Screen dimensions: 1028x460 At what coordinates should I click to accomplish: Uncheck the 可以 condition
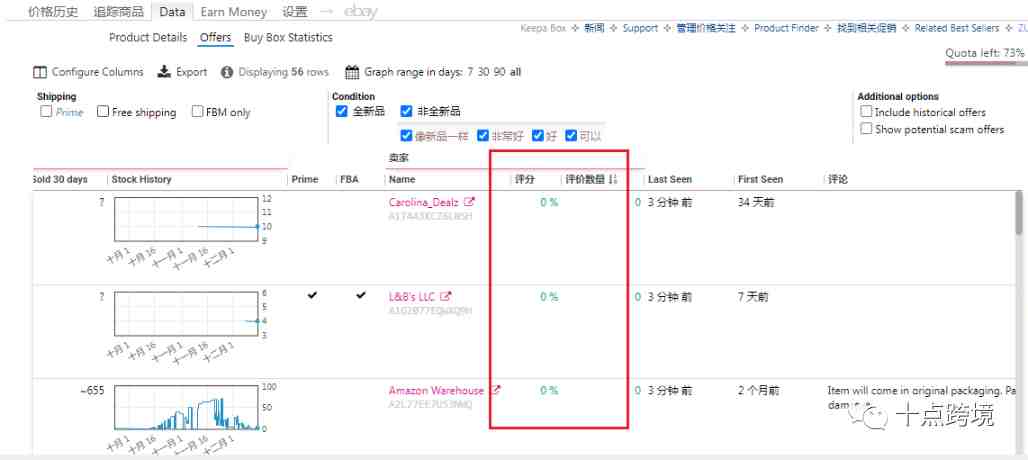571,136
